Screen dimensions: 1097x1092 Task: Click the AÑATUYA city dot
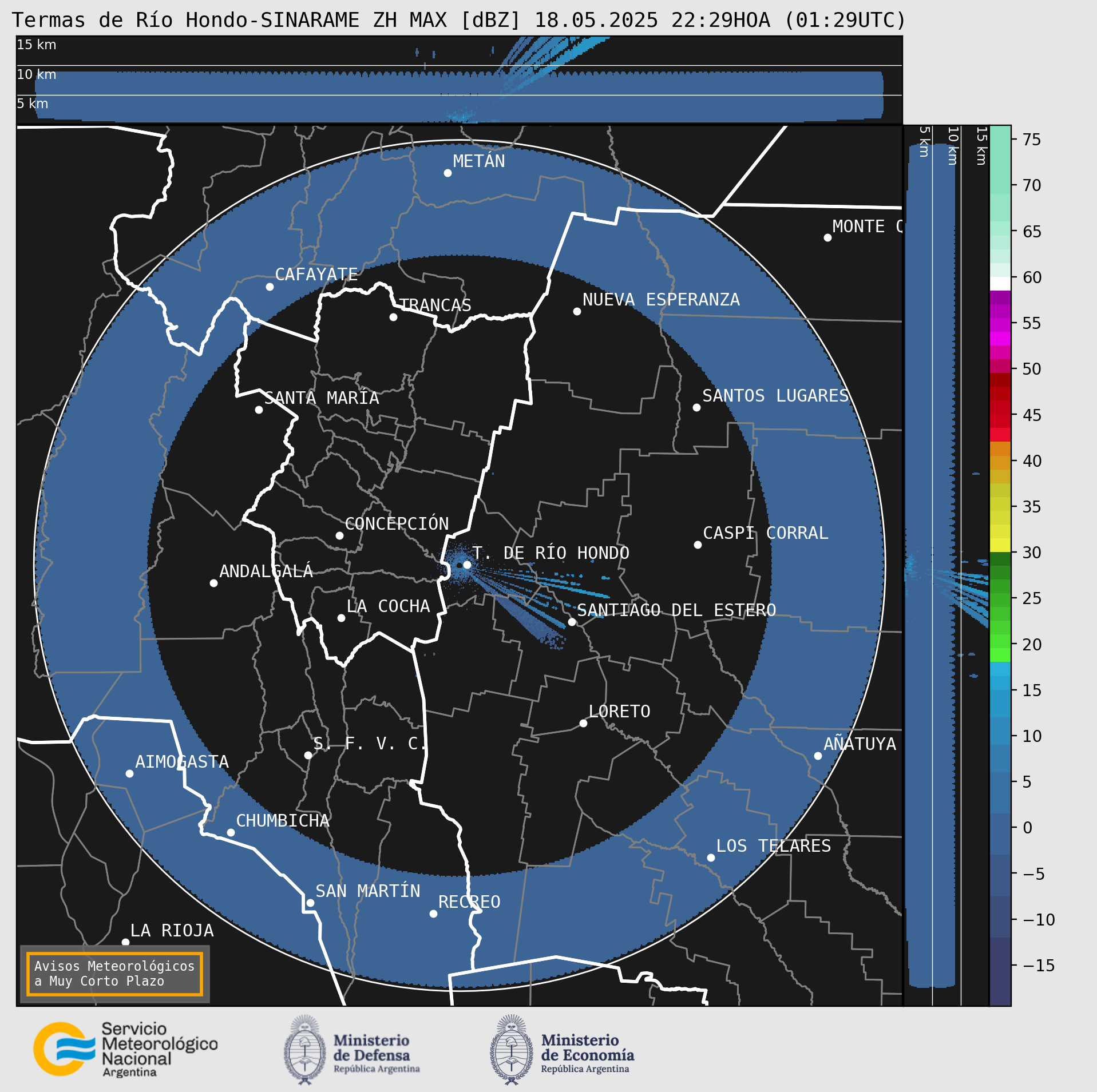tap(818, 756)
